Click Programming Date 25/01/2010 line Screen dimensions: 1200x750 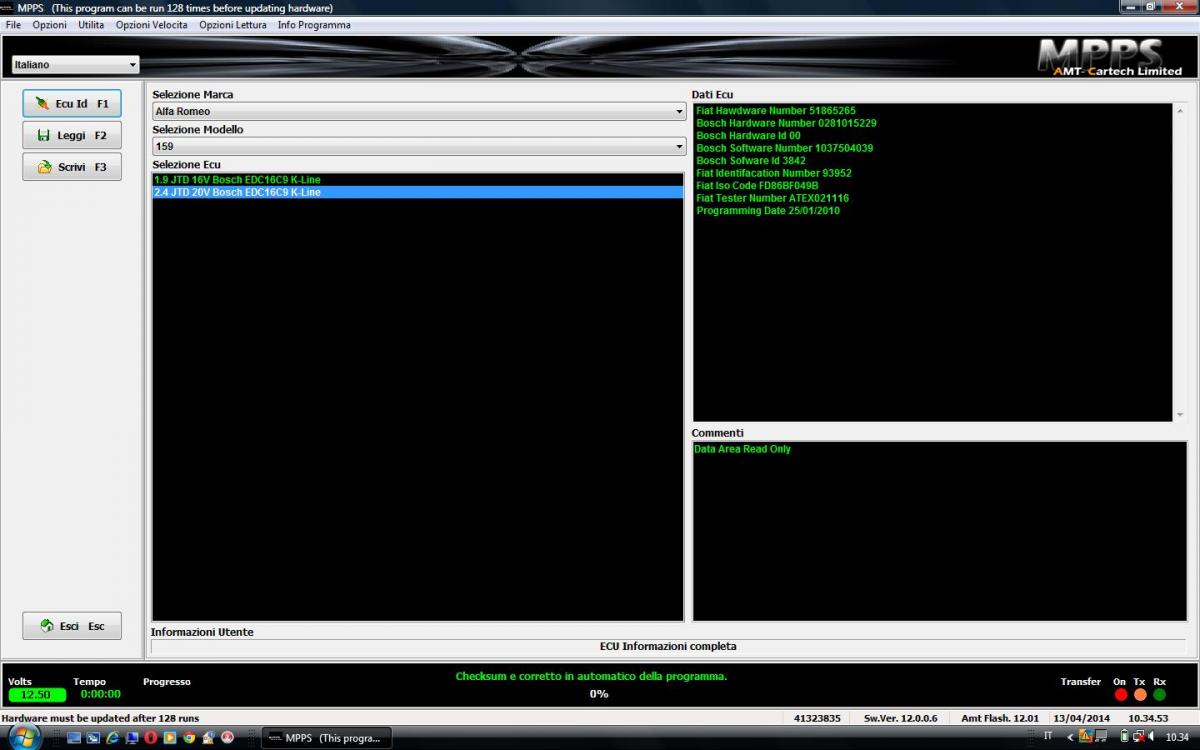pos(768,211)
